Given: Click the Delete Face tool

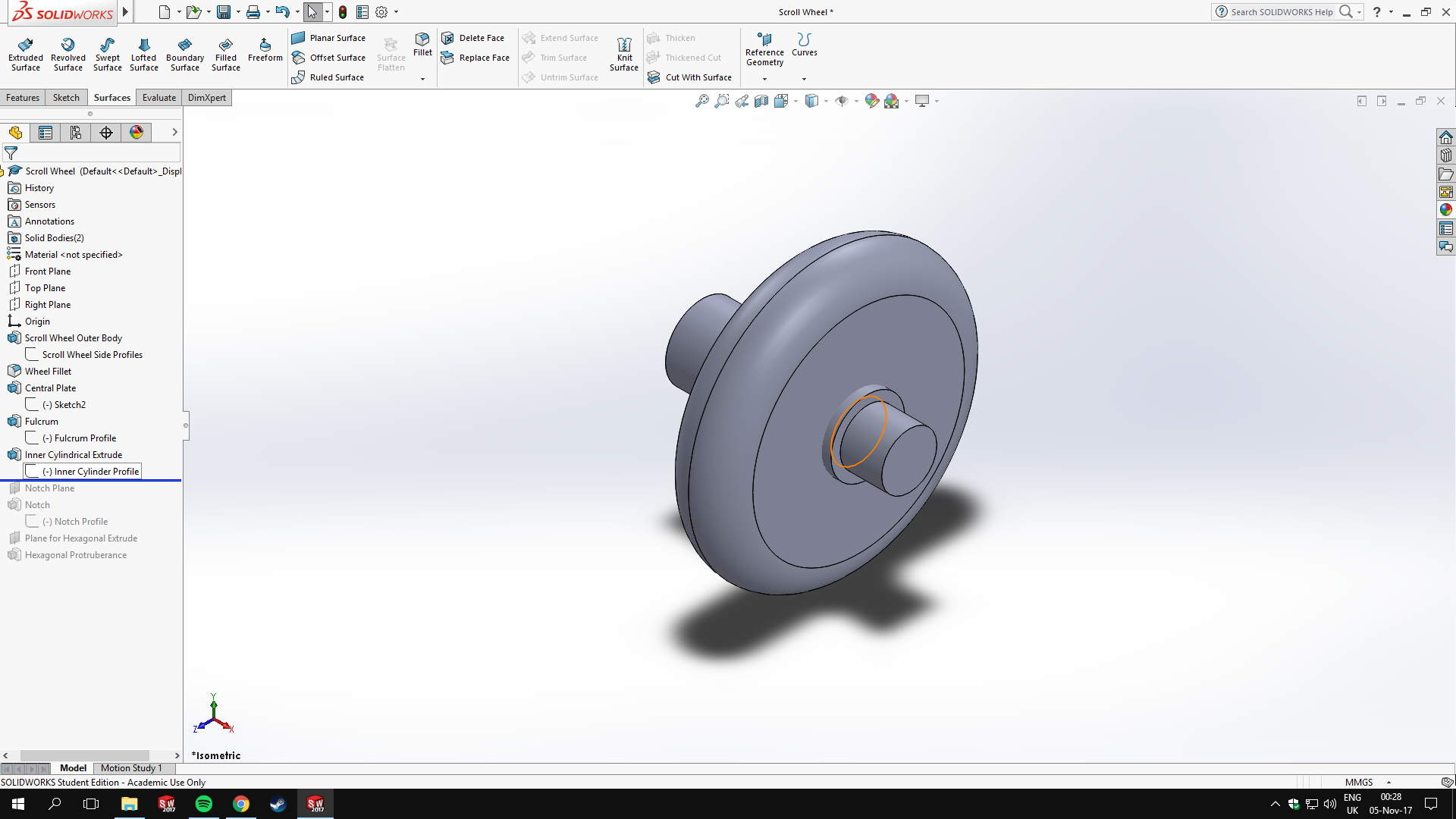Looking at the screenshot, I should pos(473,38).
